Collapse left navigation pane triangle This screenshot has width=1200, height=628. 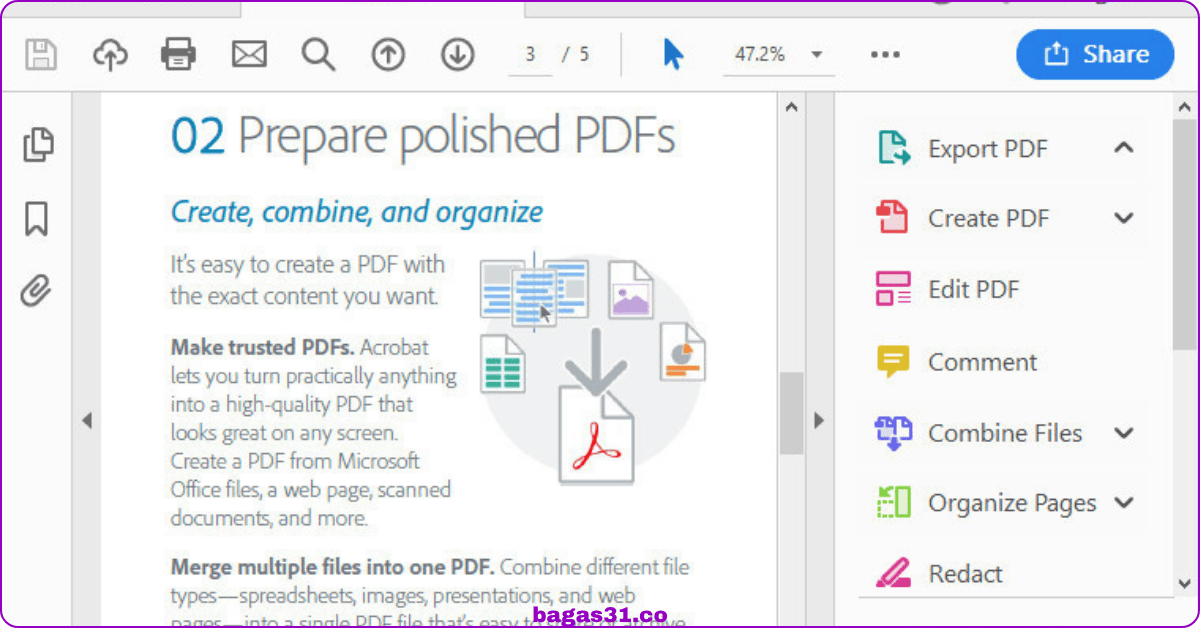pyautogui.click(x=87, y=421)
